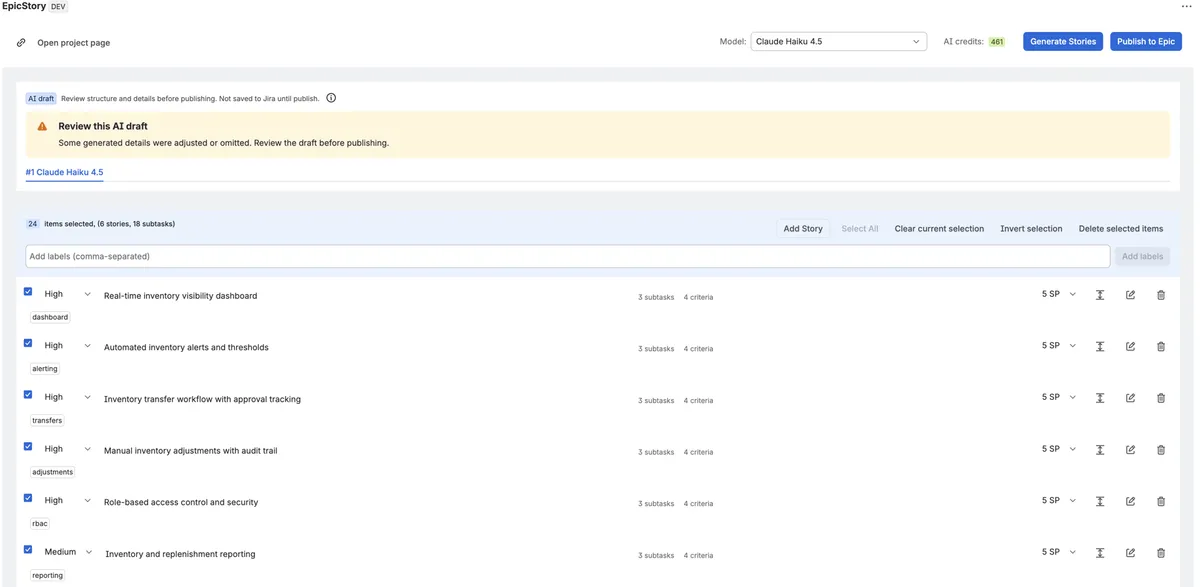Viewport: 1200px width, 587px height.
Task: Click Generate Stories button
Action: 1063,42
